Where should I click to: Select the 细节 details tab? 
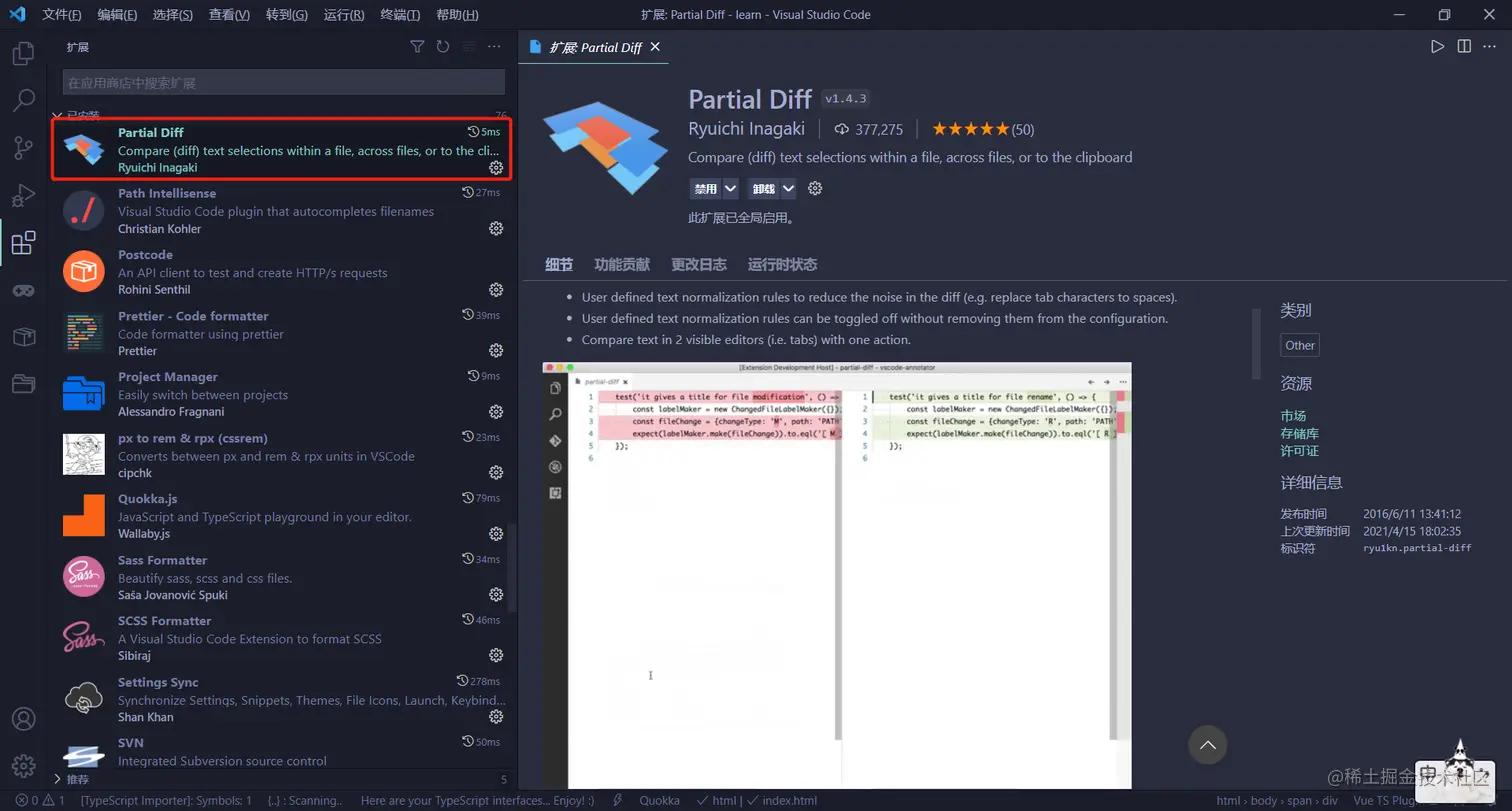coord(559,265)
